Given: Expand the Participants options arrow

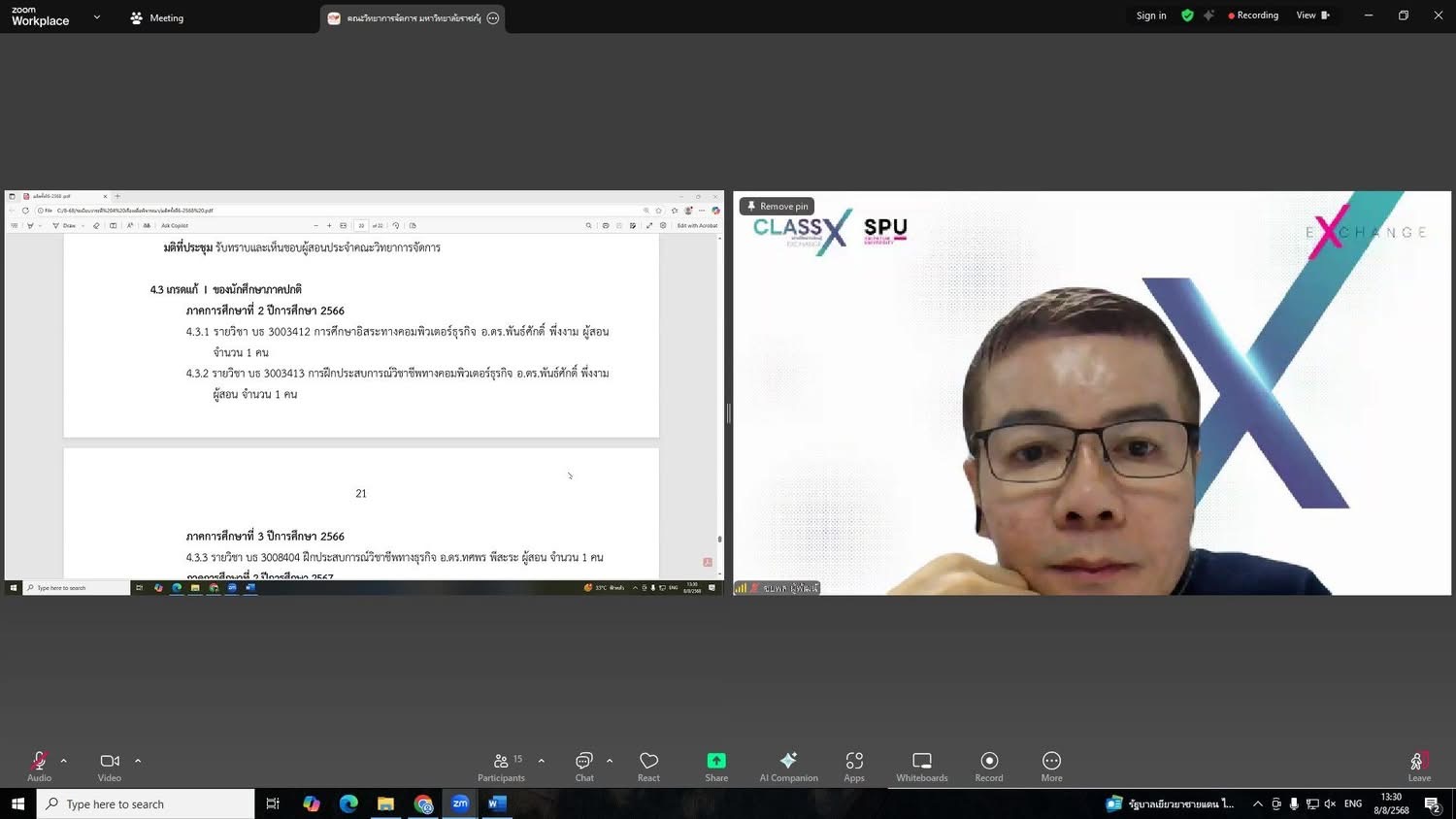Looking at the screenshot, I should 542,761.
